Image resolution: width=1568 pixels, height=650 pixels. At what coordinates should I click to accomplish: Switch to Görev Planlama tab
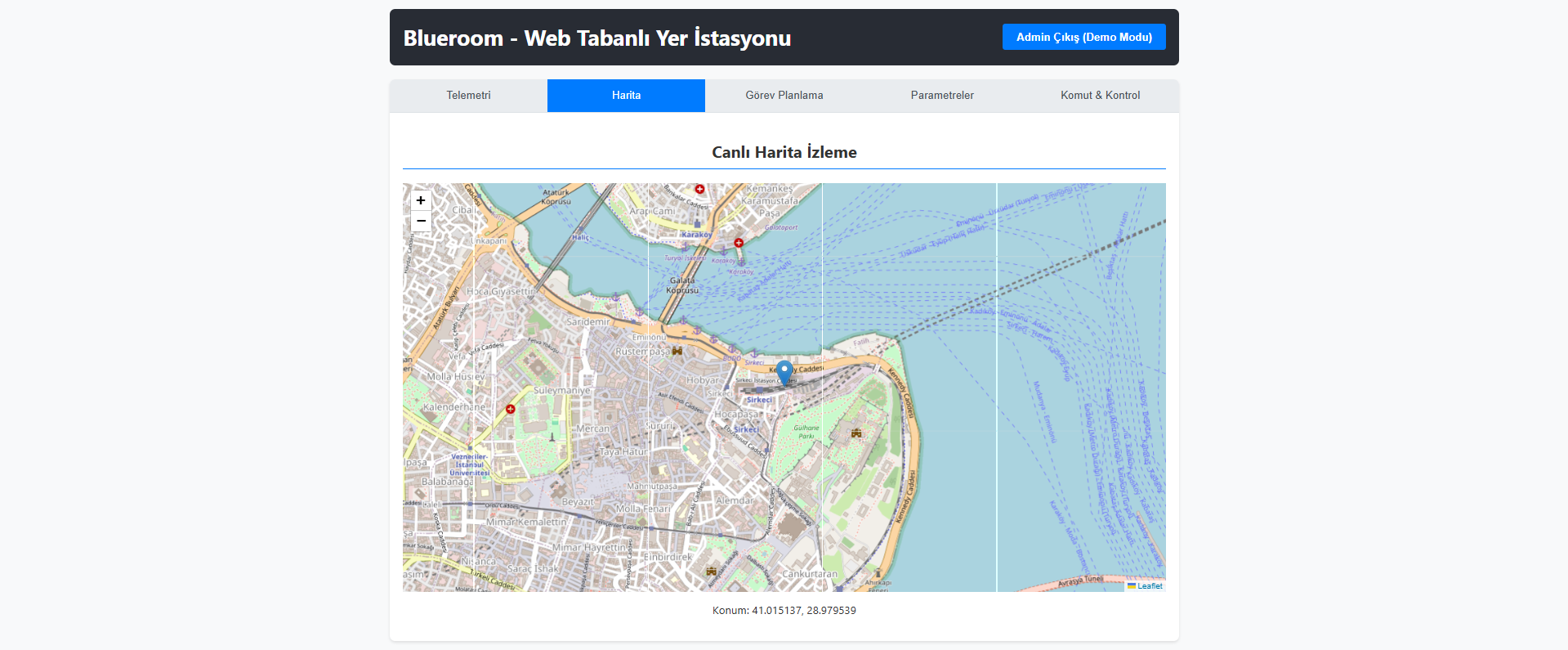click(x=784, y=96)
